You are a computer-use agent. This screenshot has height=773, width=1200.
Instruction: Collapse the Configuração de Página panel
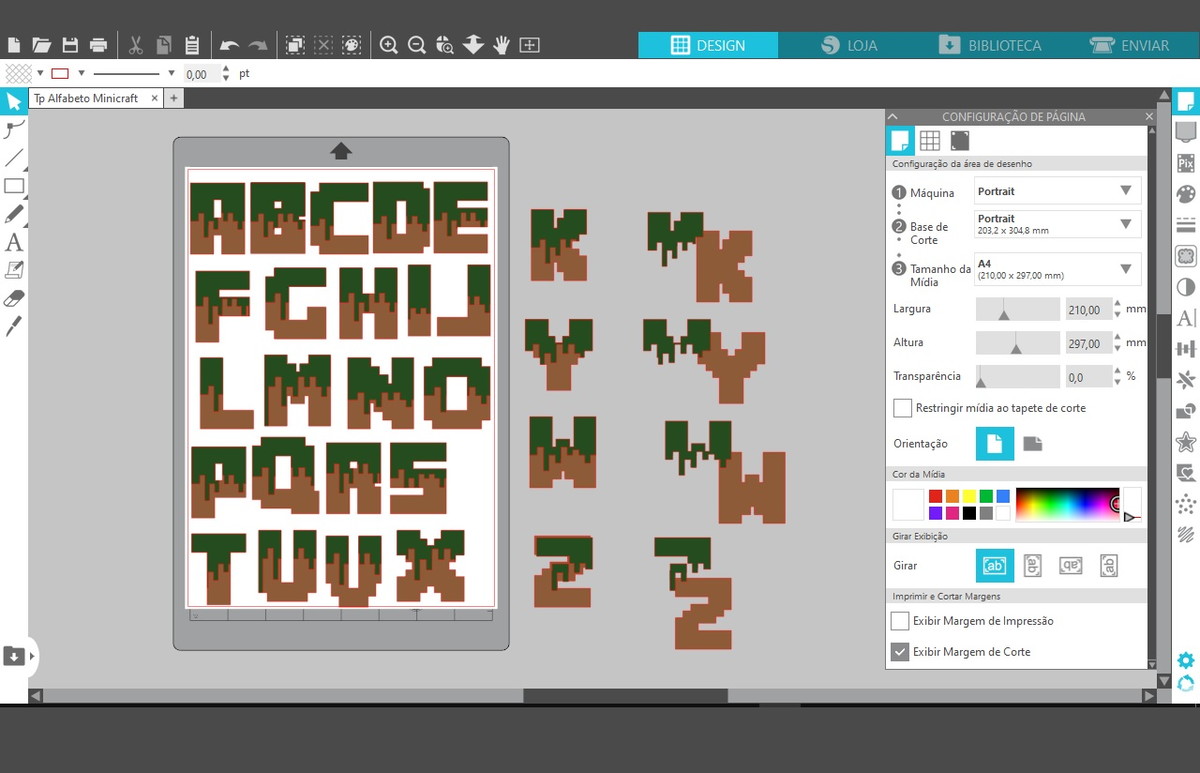click(x=893, y=117)
